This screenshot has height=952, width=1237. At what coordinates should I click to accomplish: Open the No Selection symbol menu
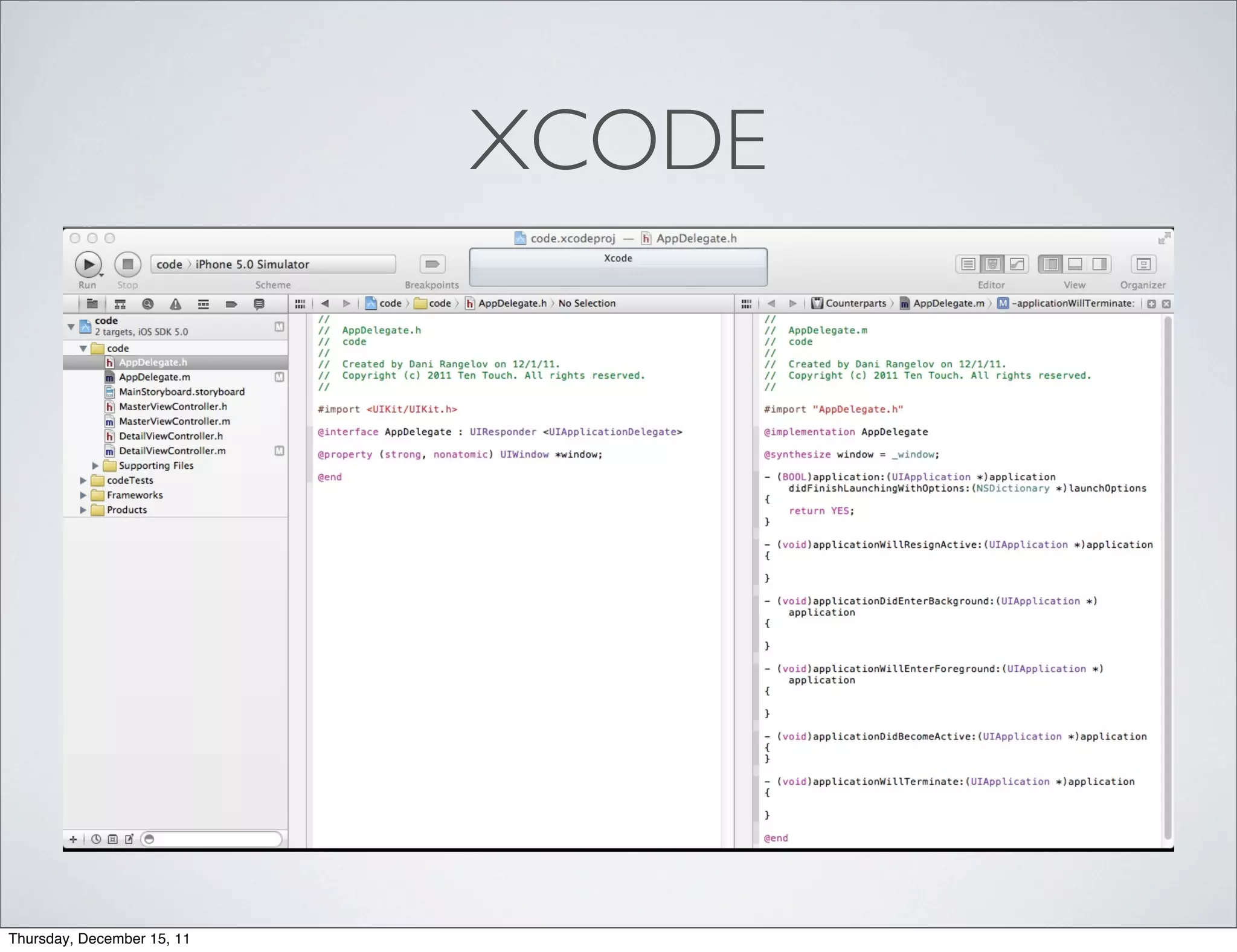pyautogui.click(x=586, y=303)
